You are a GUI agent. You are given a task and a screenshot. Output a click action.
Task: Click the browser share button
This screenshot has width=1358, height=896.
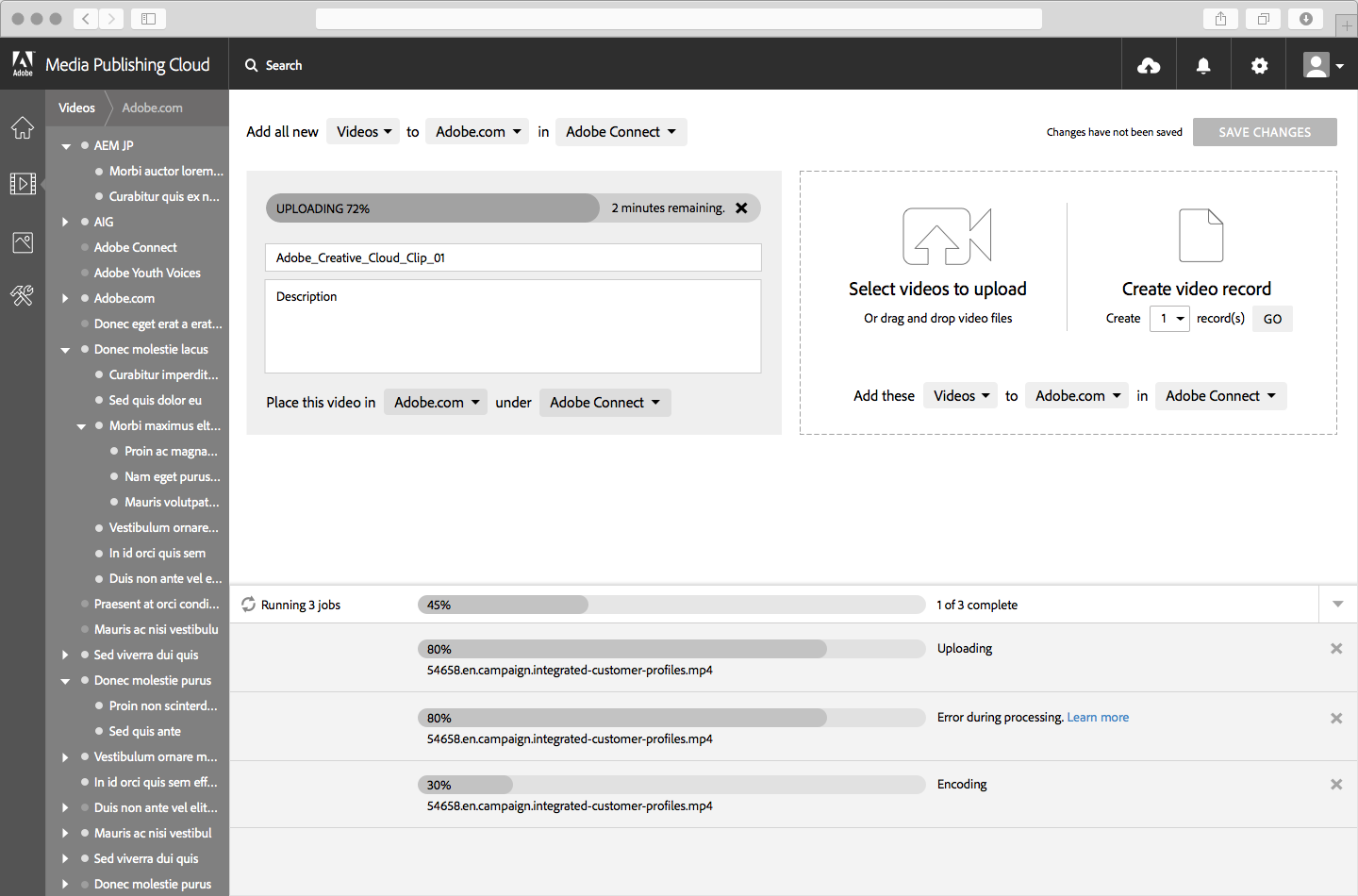1221,18
